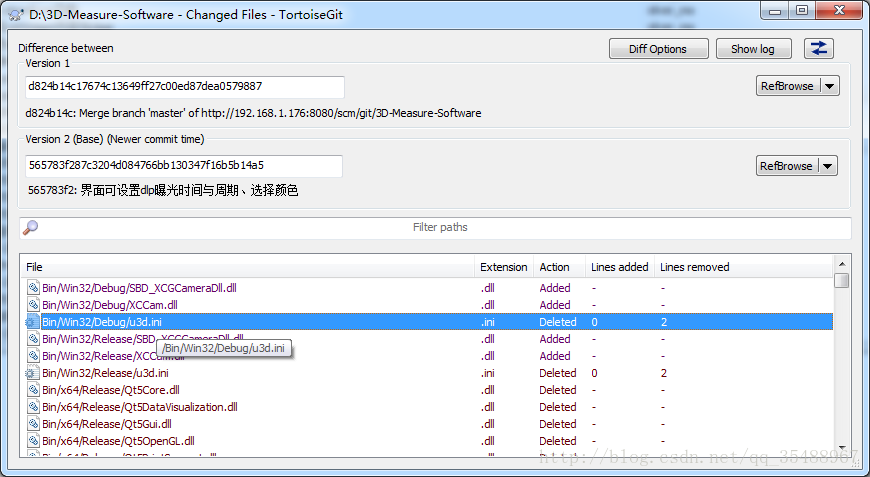Close the Changed Files window
Viewport: 870px width, 477px height.
tap(839, 11)
